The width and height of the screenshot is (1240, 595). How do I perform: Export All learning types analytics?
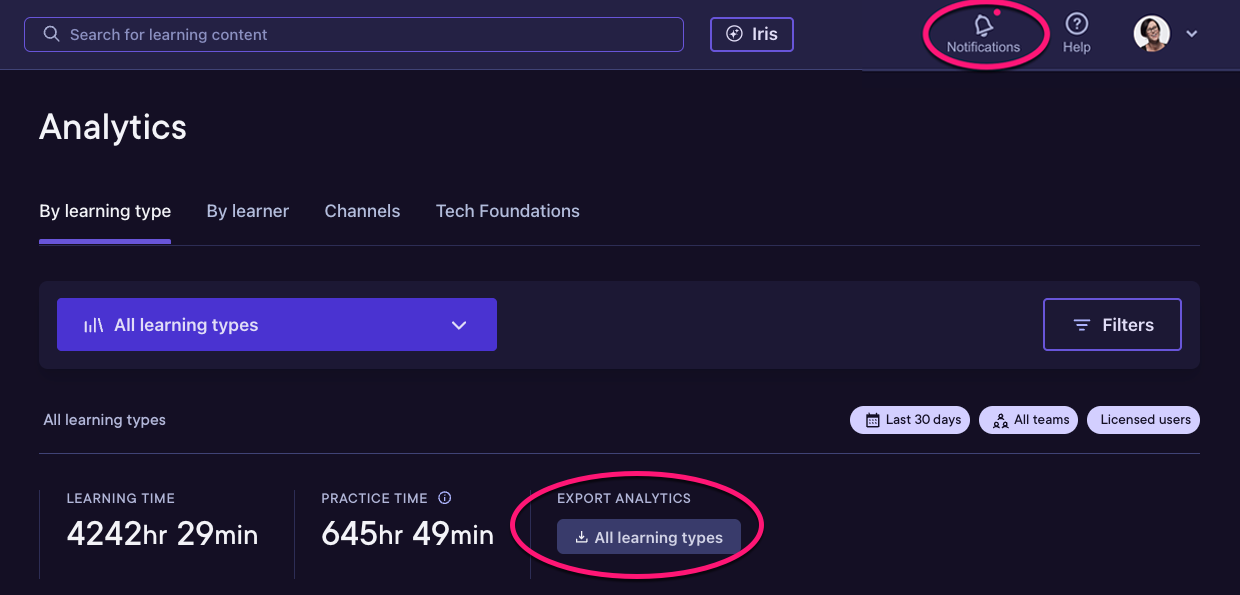click(x=648, y=537)
